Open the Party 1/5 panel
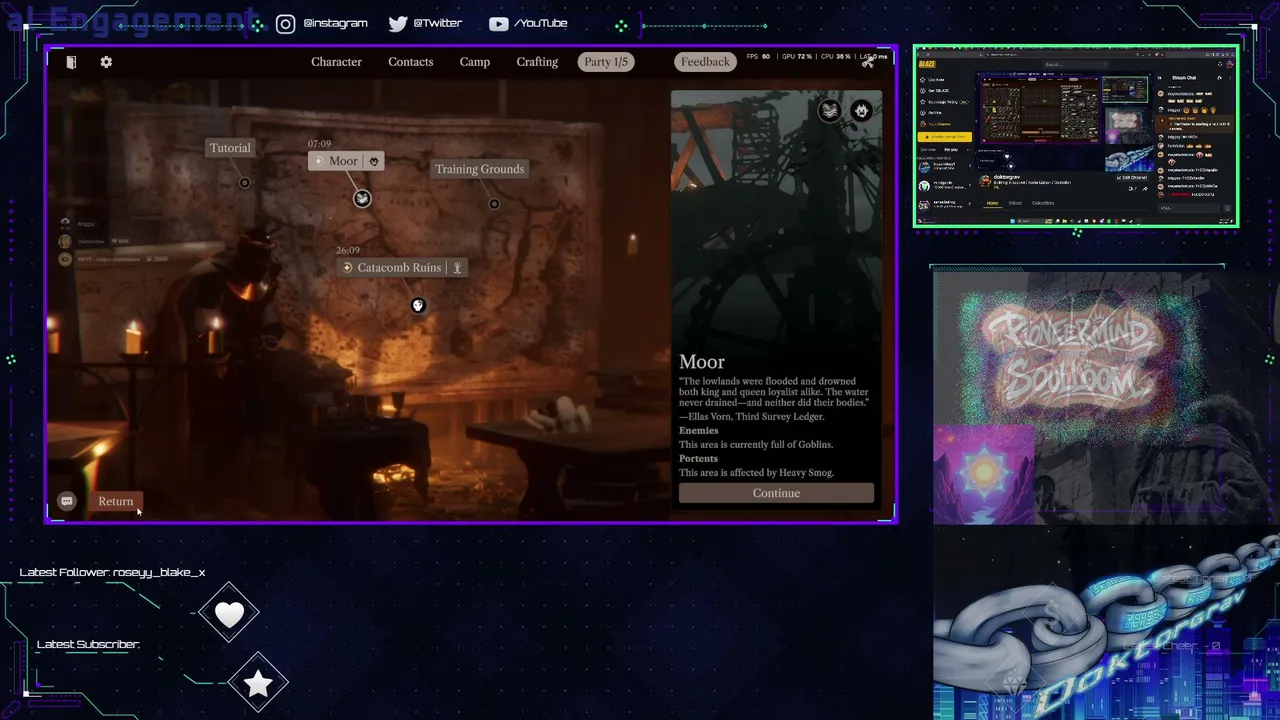The width and height of the screenshot is (1280, 720). tap(606, 62)
